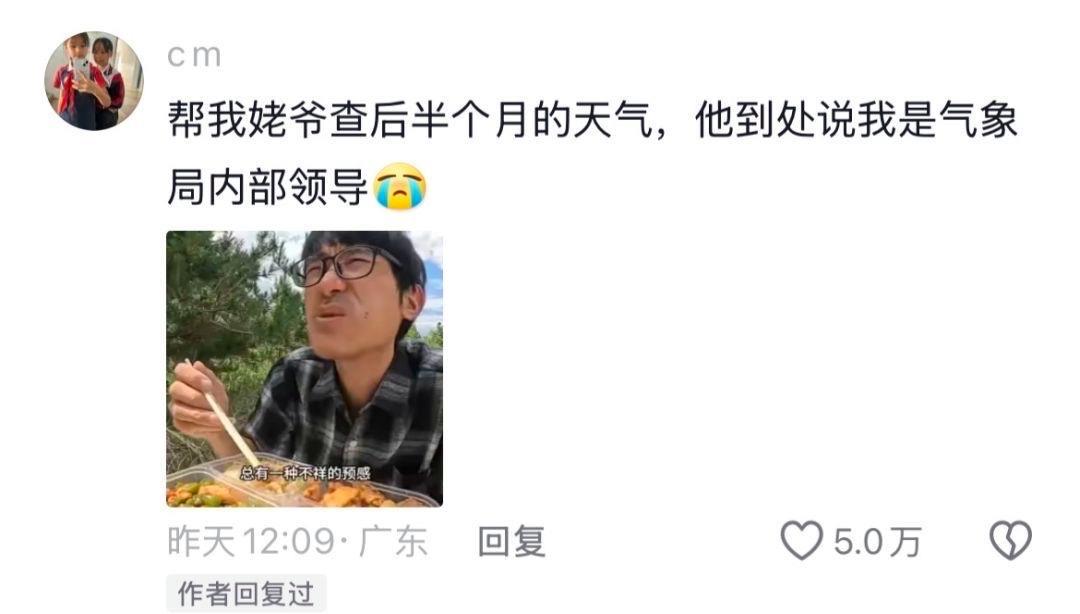Open the 作者回复过 tag
1080x614 pixels.
(x=246, y=593)
